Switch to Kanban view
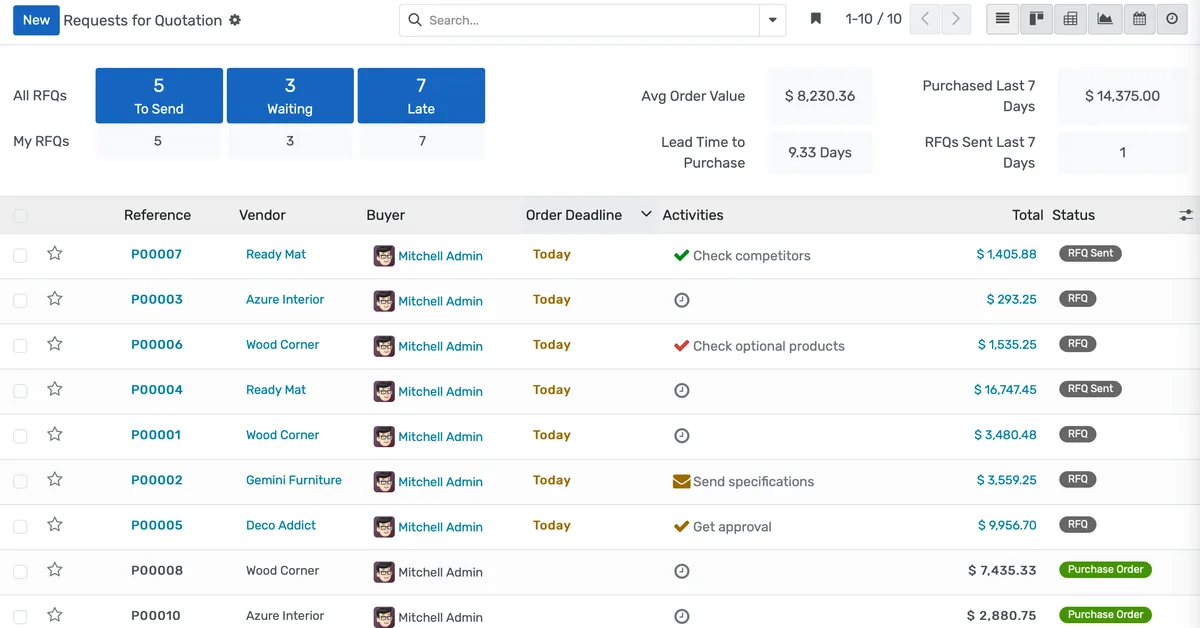Image resolution: width=1200 pixels, height=628 pixels. pyautogui.click(x=1037, y=19)
